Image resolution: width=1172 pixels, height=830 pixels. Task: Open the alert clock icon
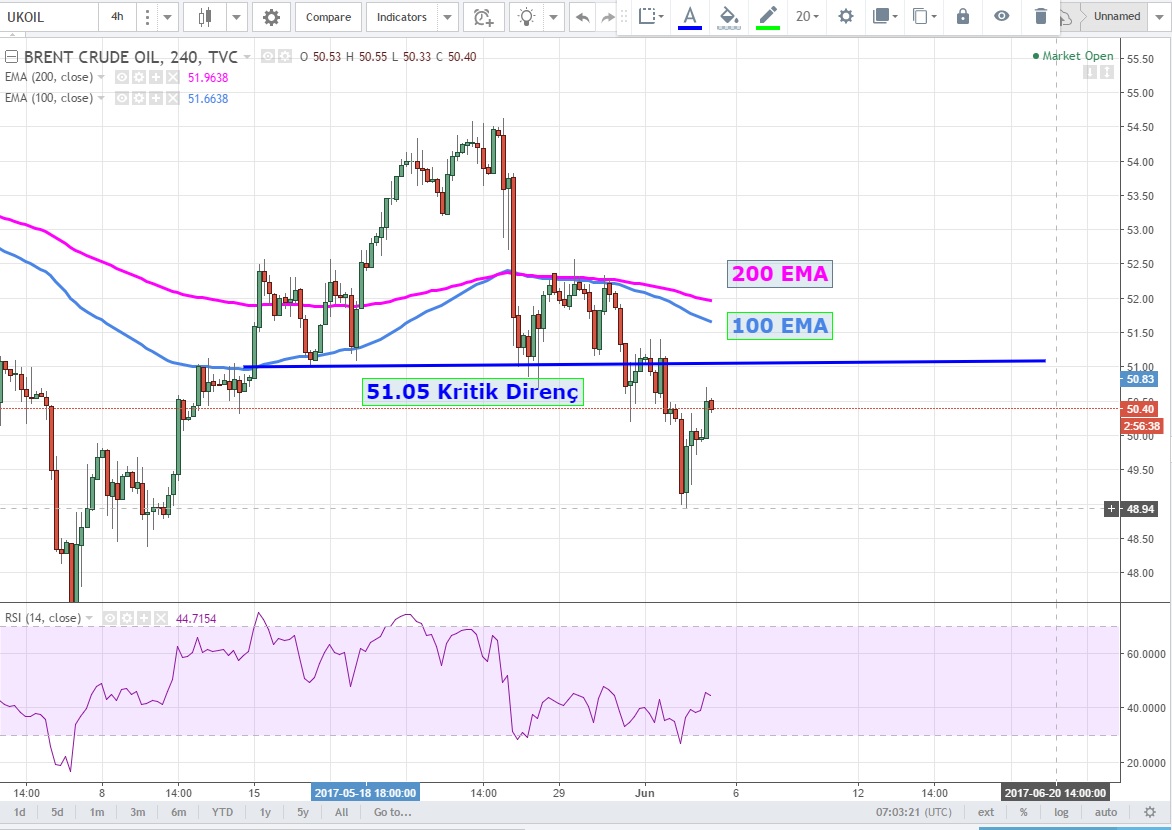tap(483, 17)
